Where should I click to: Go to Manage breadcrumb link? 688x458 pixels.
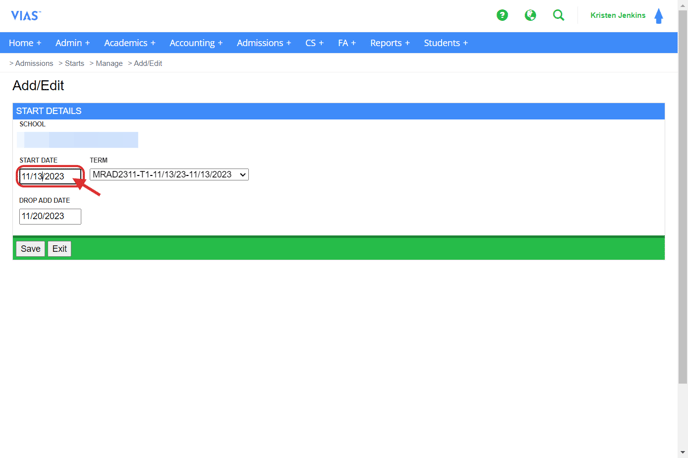click(x=109, y=63)
